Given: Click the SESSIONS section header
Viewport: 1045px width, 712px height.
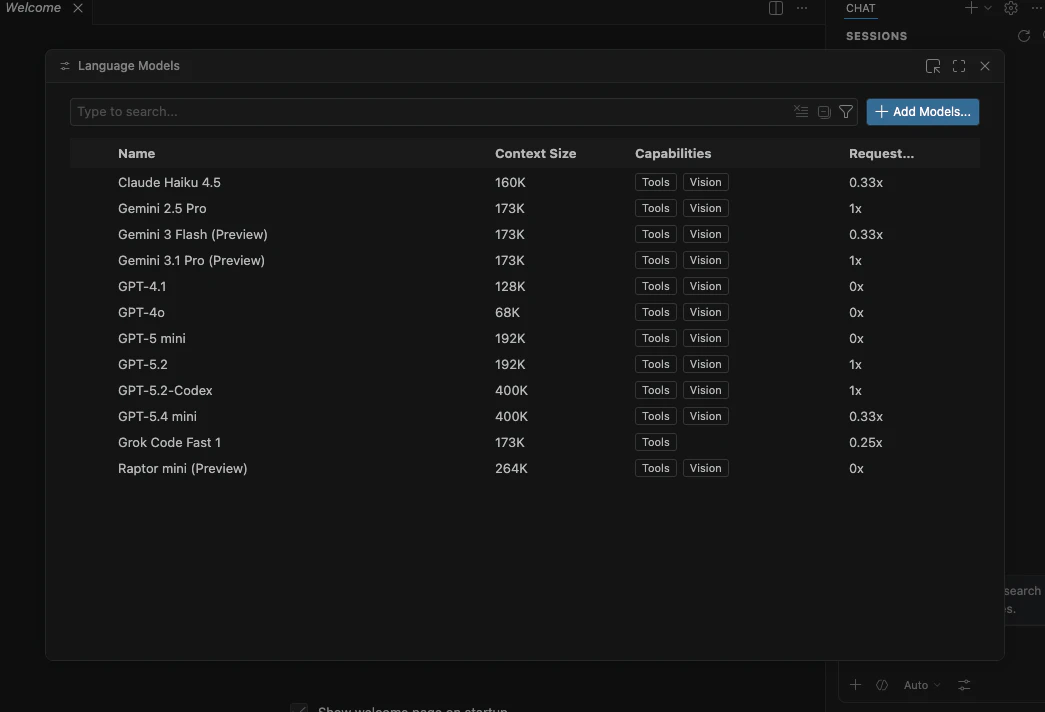Looking at the screenshot, I should click(876, 36).
